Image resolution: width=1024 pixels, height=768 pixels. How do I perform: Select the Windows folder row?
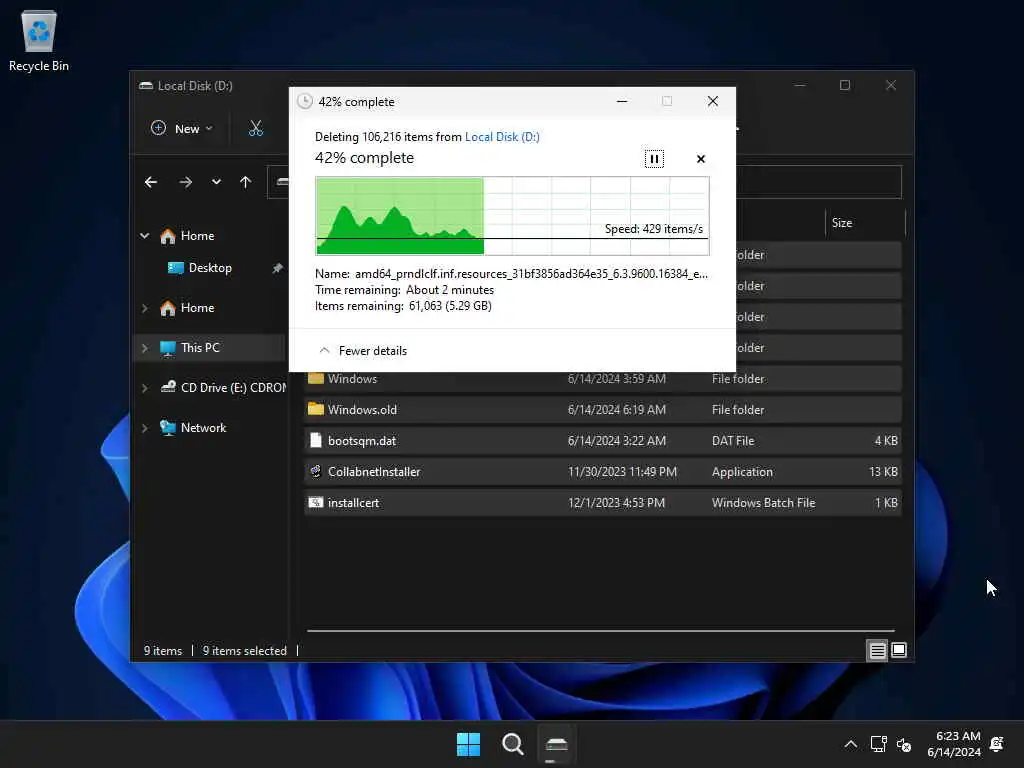602,379
